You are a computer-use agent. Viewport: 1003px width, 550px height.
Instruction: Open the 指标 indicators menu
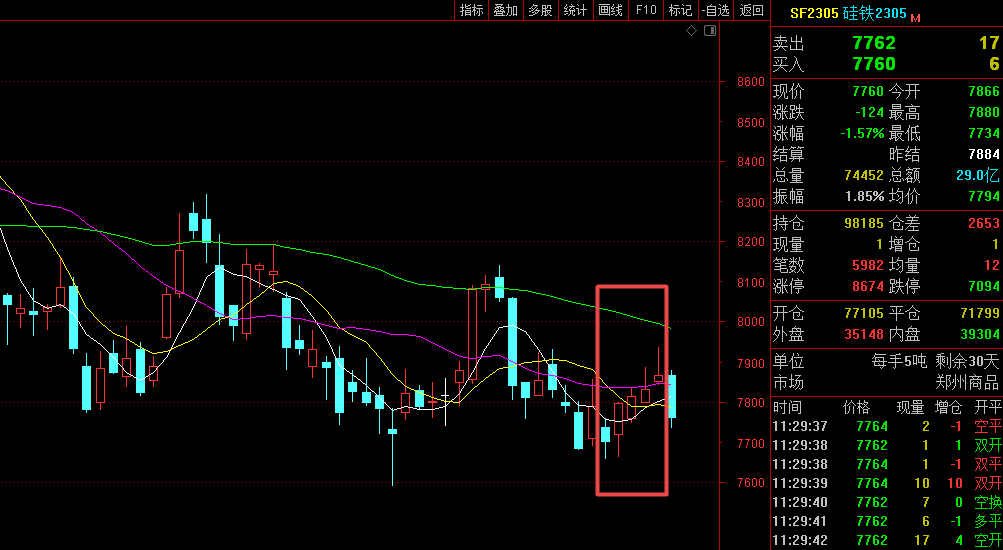pos(471,10)
